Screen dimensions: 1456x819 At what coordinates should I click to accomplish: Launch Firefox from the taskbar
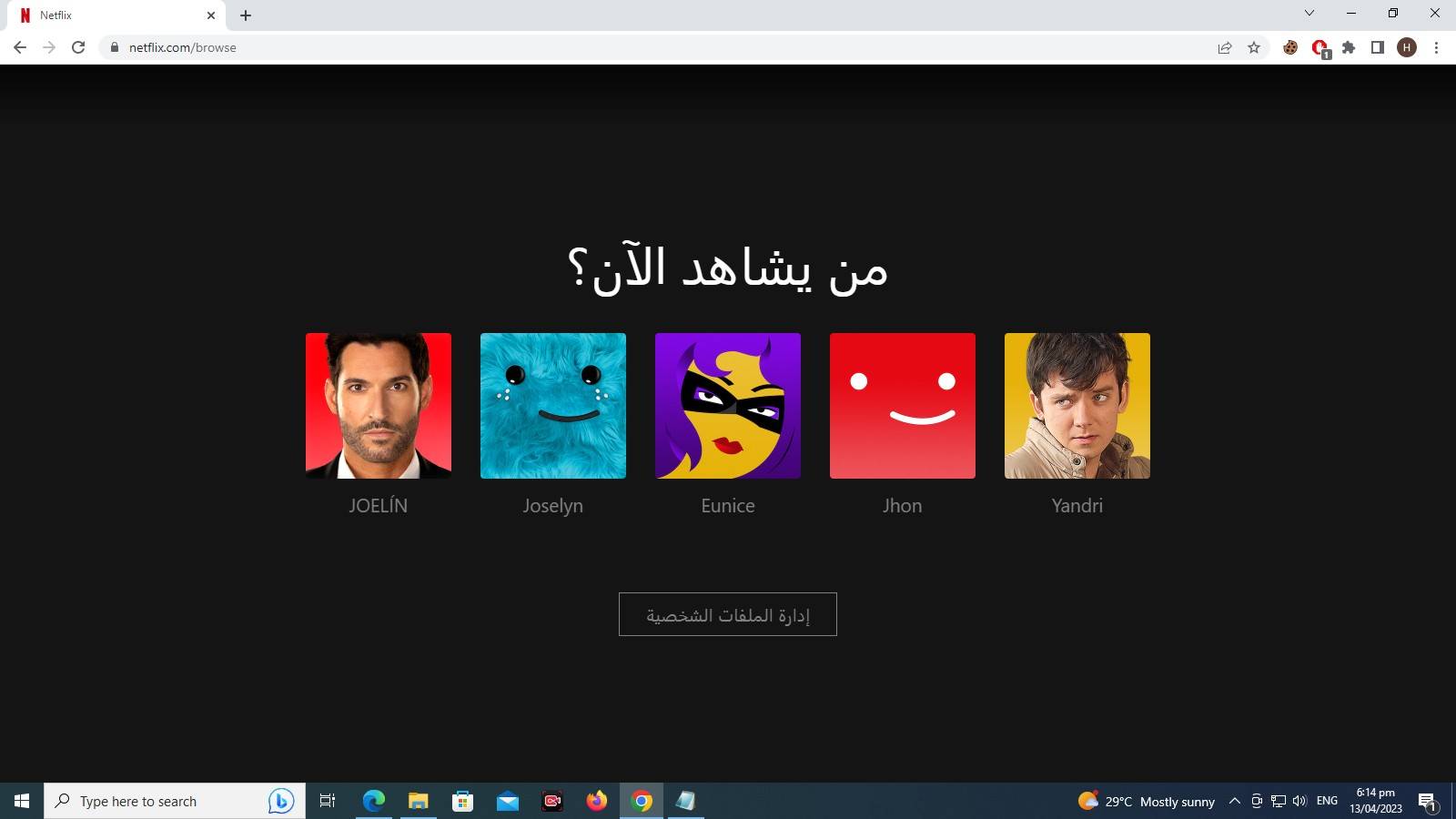tap(597, 801)
